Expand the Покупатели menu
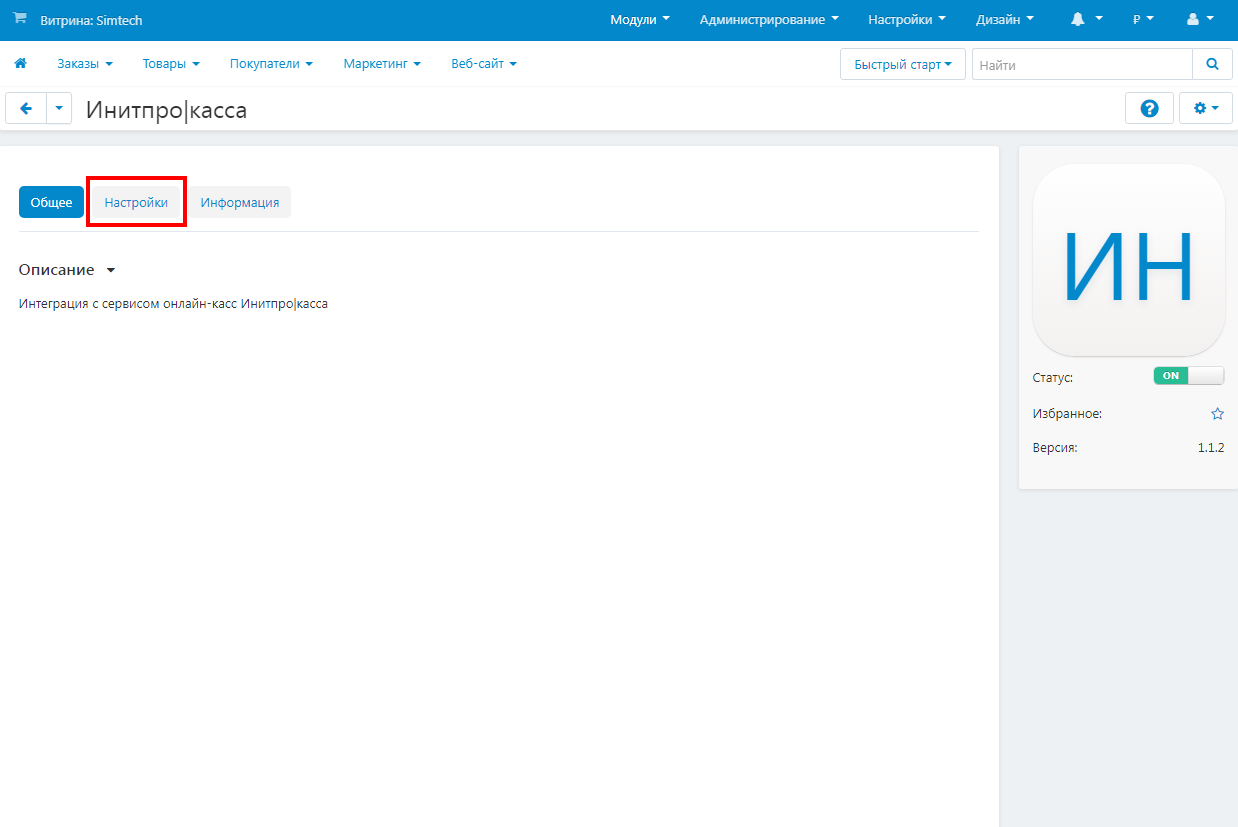Image resolution: width=1238 pixels, height=827 pixels. [271, 64]
